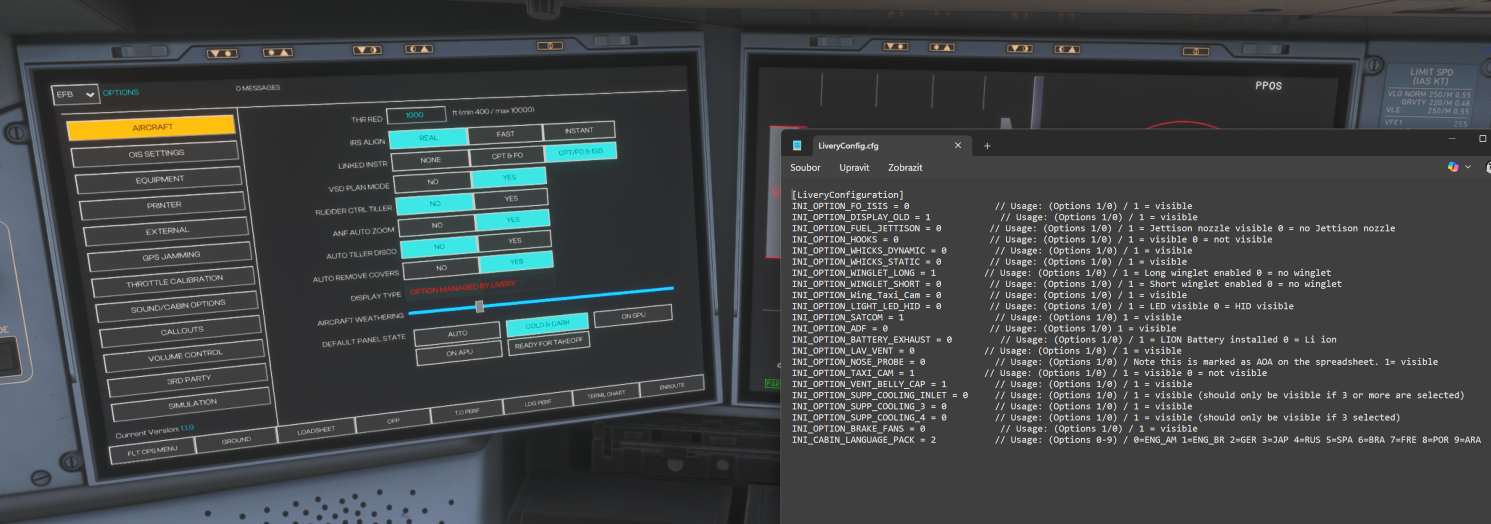This screenshot has height=524, width=1491.
Task: Click the Notepad app icon in title bar
Action: (x=797, y=146)
